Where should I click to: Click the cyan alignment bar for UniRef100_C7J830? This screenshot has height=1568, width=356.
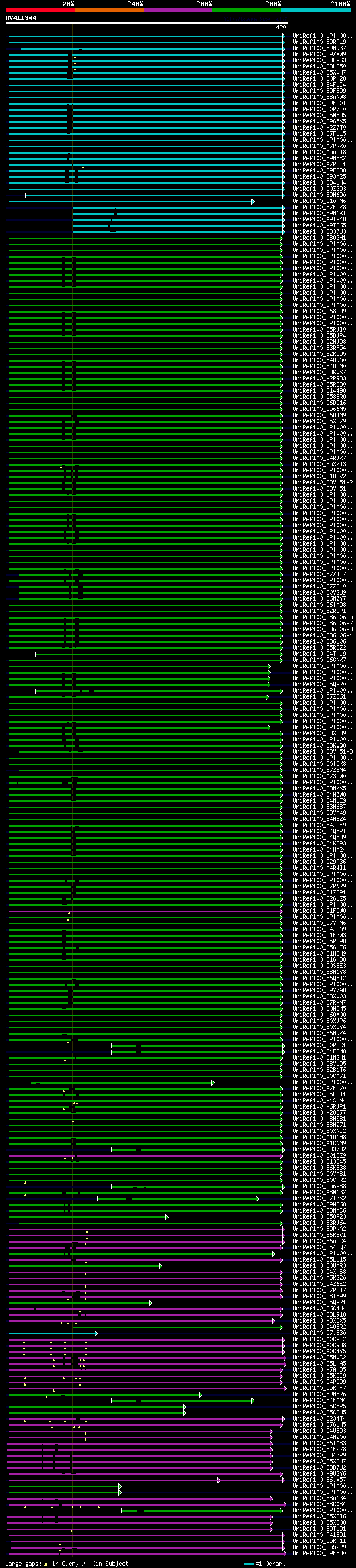[53, 1333]
